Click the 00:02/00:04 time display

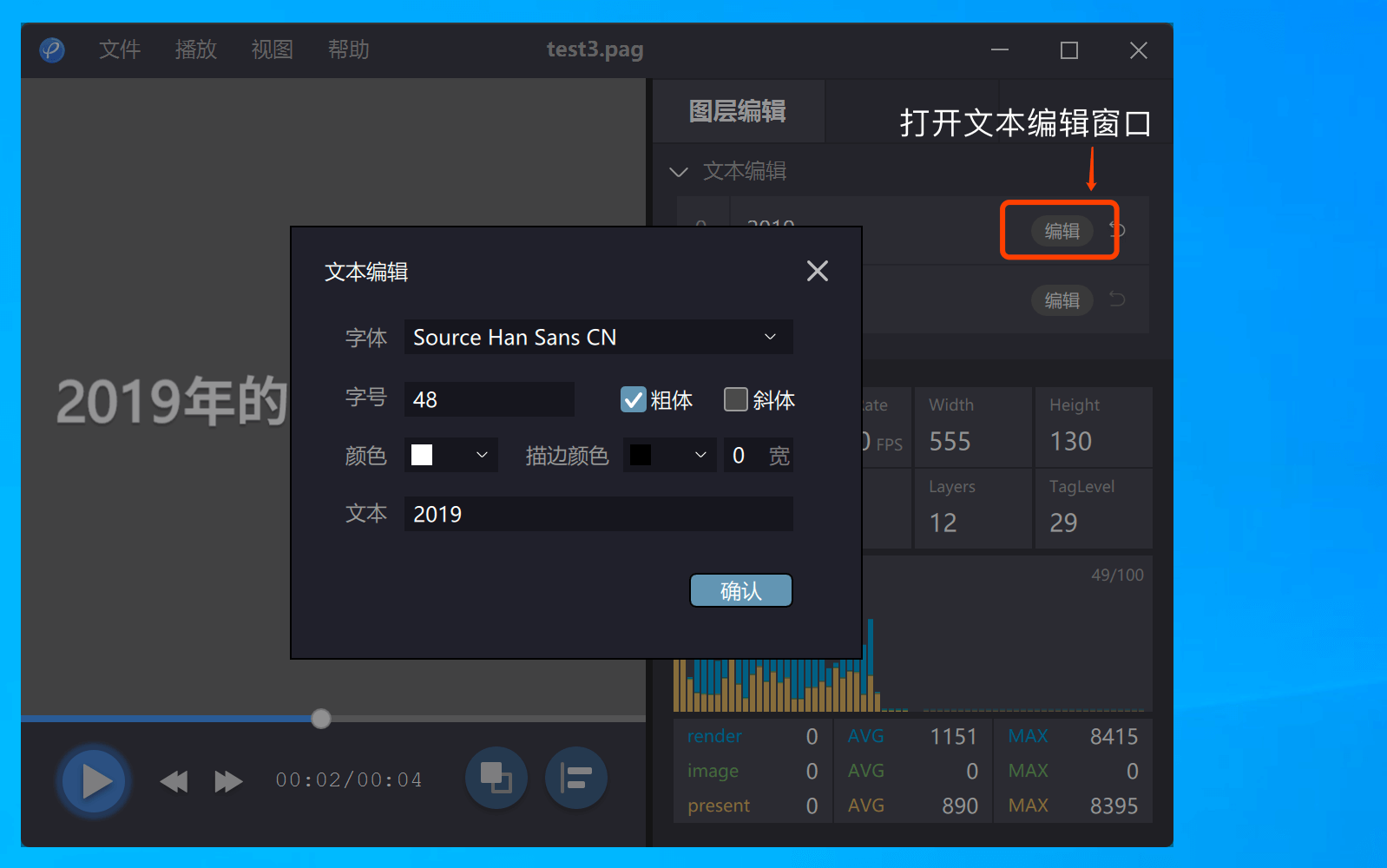click(349, 780)
